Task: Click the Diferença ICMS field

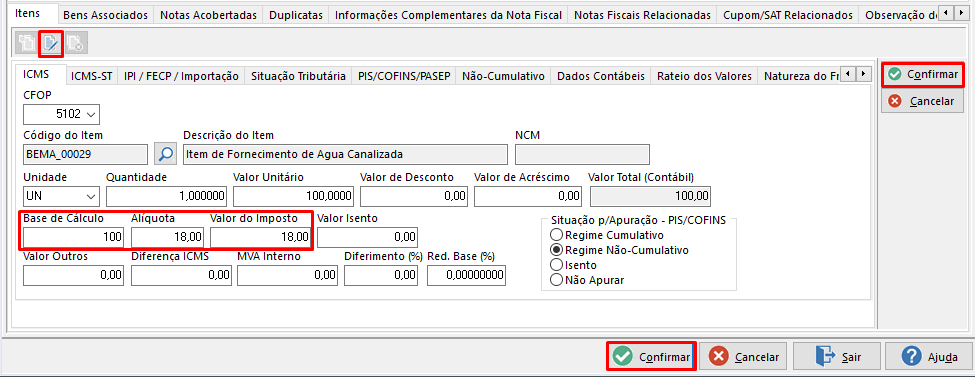Action: (x=182, y=275)
